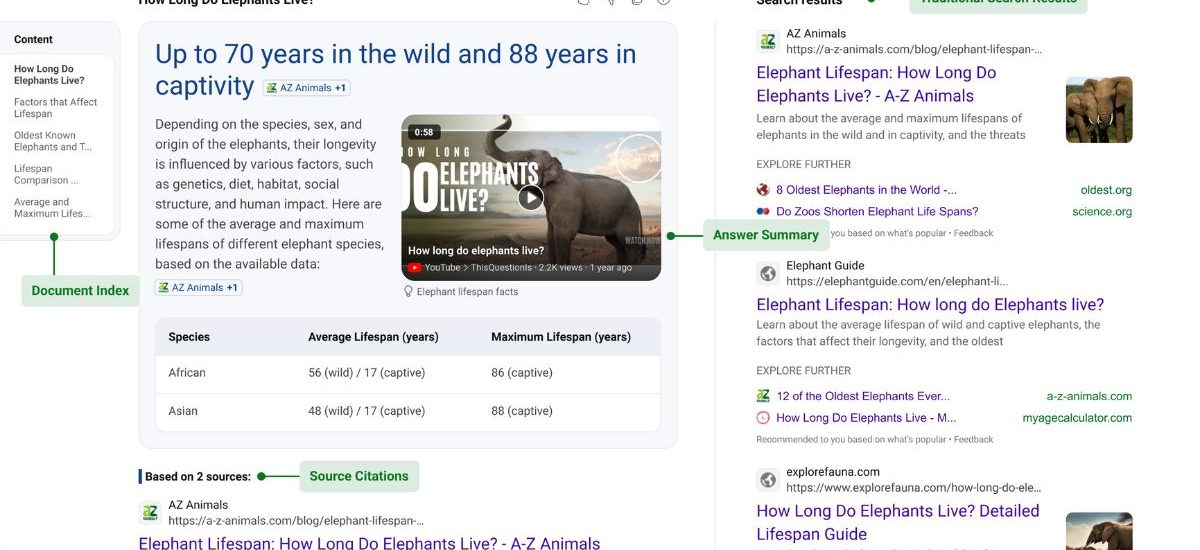Click the AZ Animals citation chip beside the headline
Viewport: 1200px width, 550px height.
306,88
